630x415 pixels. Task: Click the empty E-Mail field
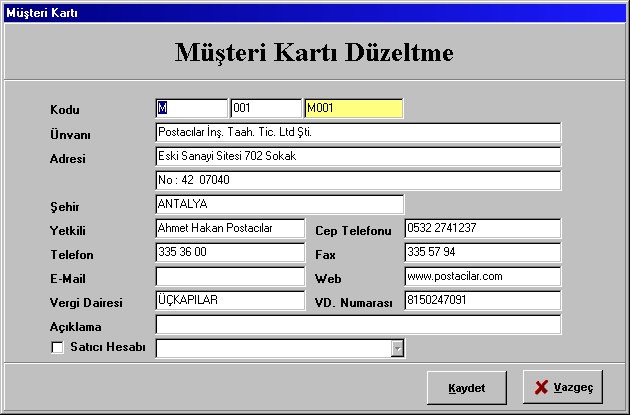230,276
